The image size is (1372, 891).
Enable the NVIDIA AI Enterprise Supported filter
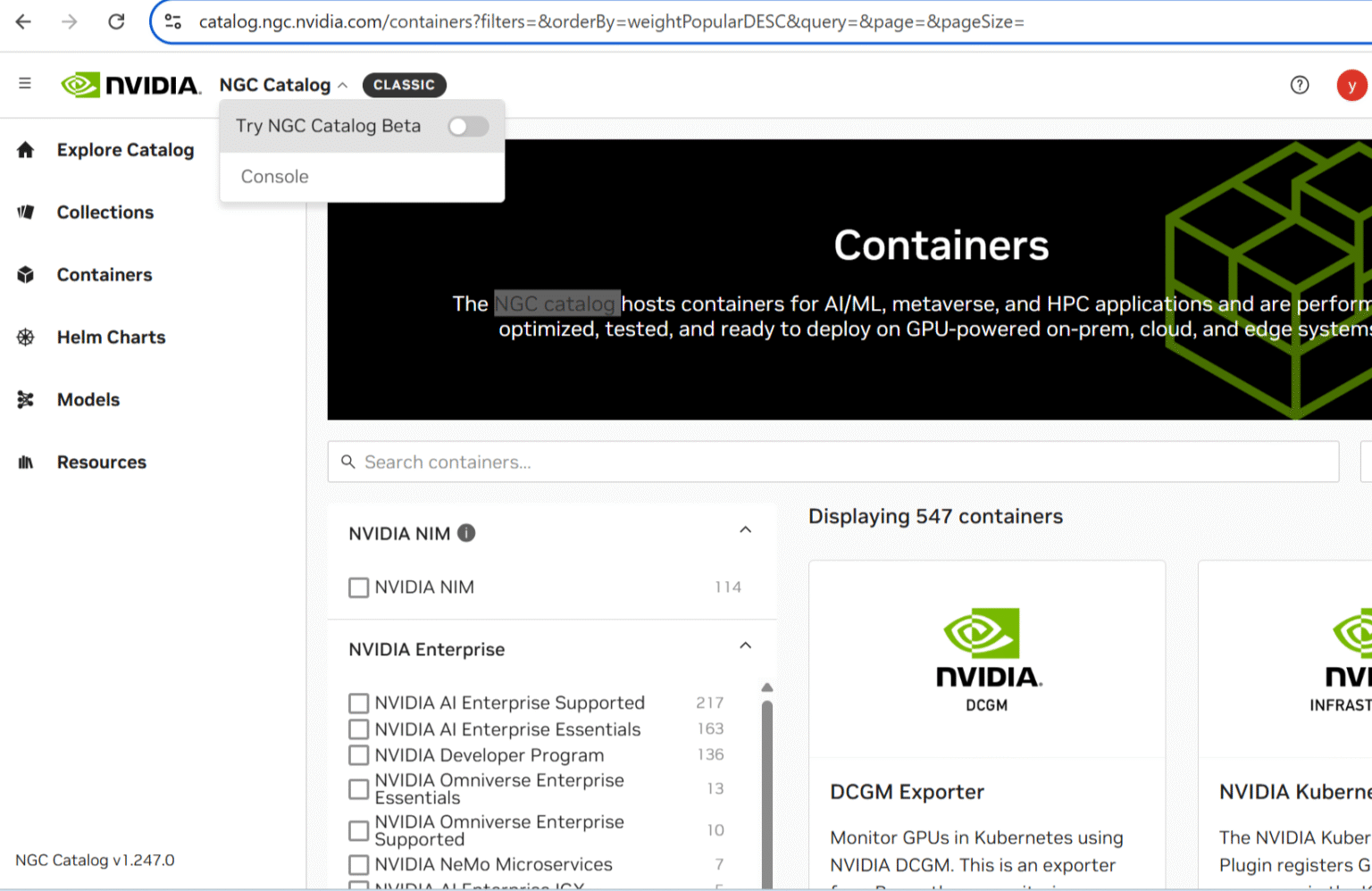point(358,703)
